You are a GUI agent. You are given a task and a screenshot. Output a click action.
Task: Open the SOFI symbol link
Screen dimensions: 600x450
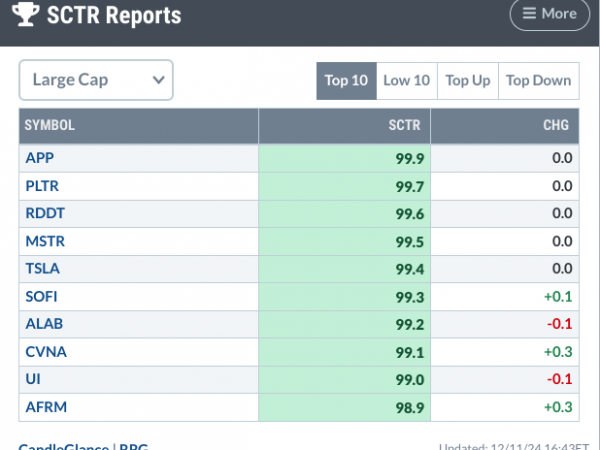[x=41, y=297]
